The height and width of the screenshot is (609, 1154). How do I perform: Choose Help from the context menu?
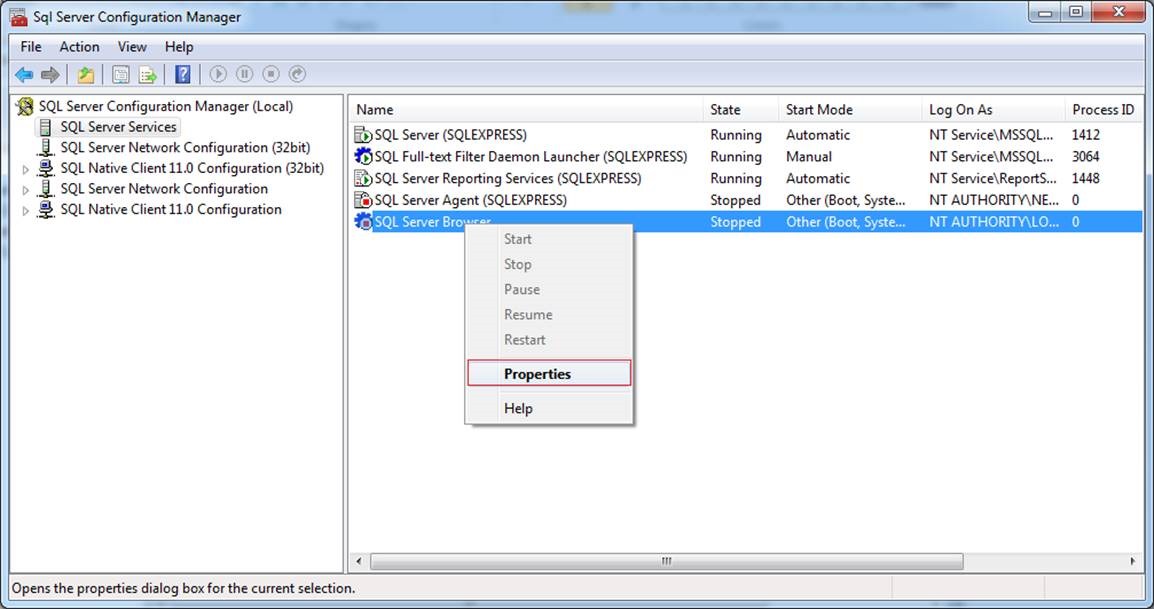[549, 408]
